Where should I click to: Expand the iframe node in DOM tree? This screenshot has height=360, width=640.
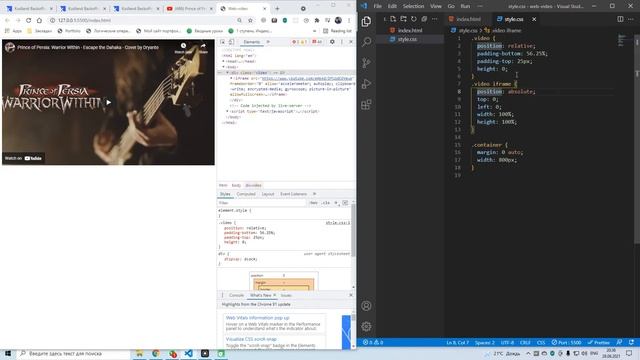coord(231,78)
